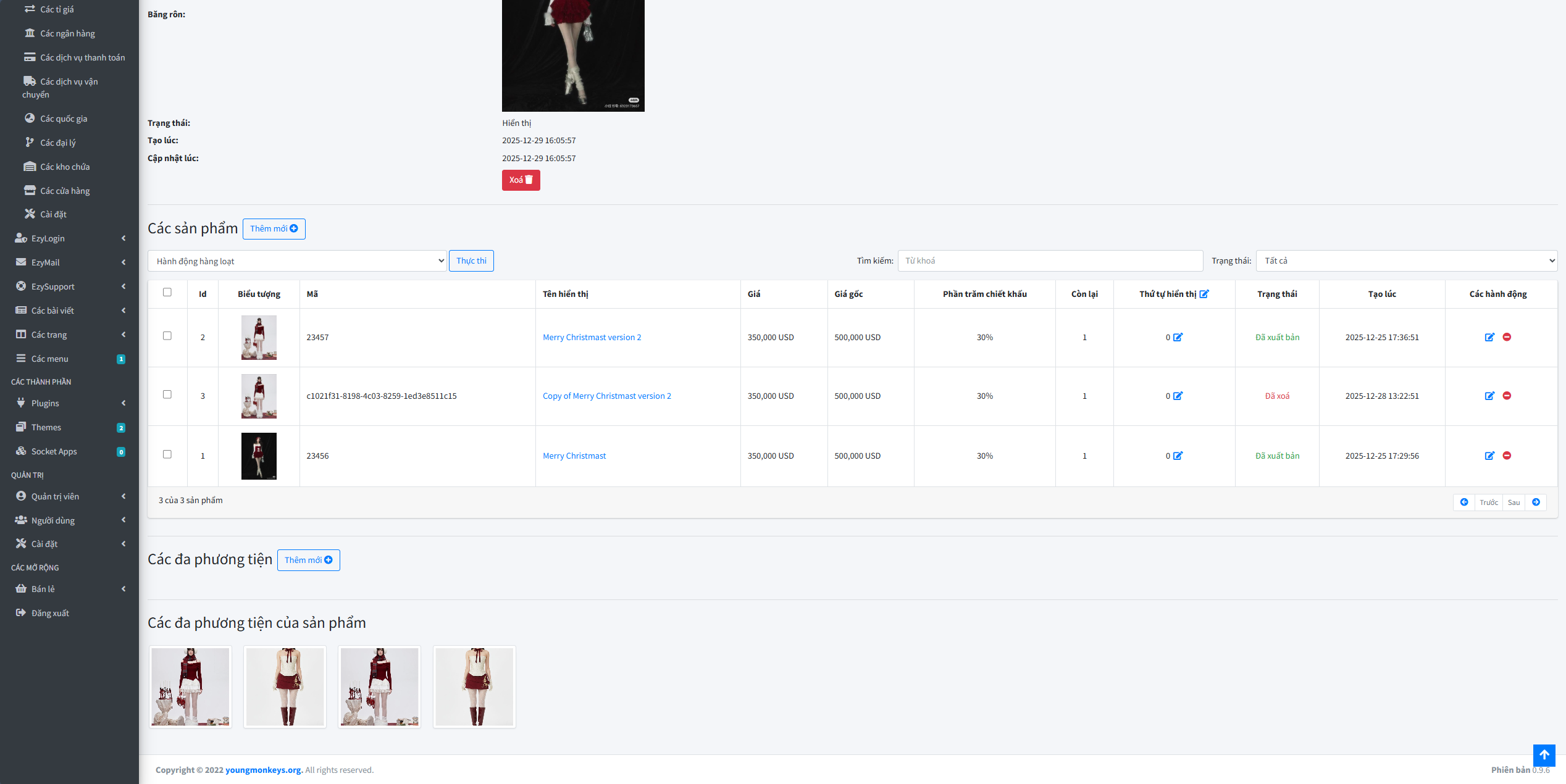Open Hành động hàng loạt dropdown

[x=297, y=261]
